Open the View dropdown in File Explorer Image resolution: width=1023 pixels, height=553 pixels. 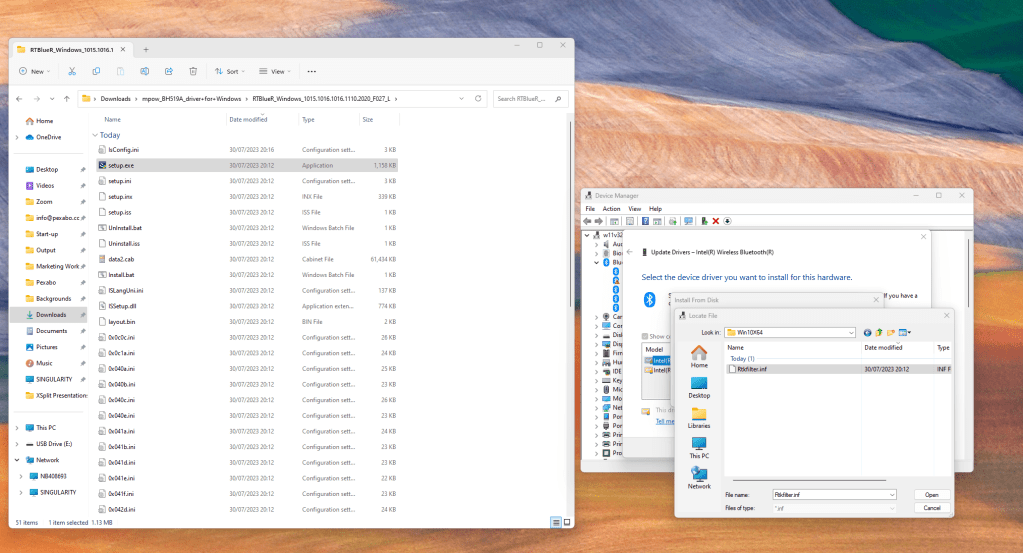[275, 71]
